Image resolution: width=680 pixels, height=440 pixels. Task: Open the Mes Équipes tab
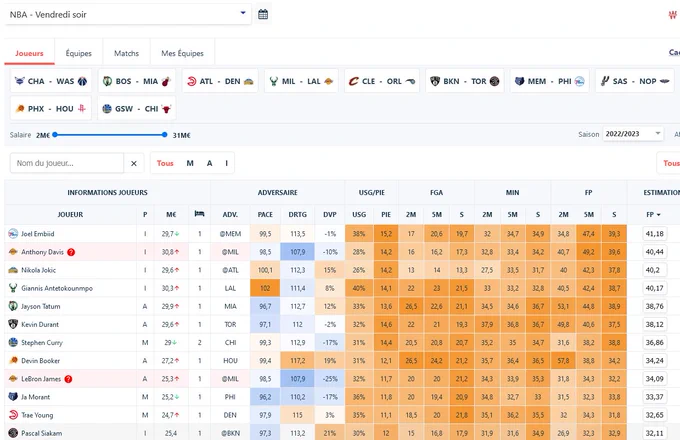coord(182,53)
